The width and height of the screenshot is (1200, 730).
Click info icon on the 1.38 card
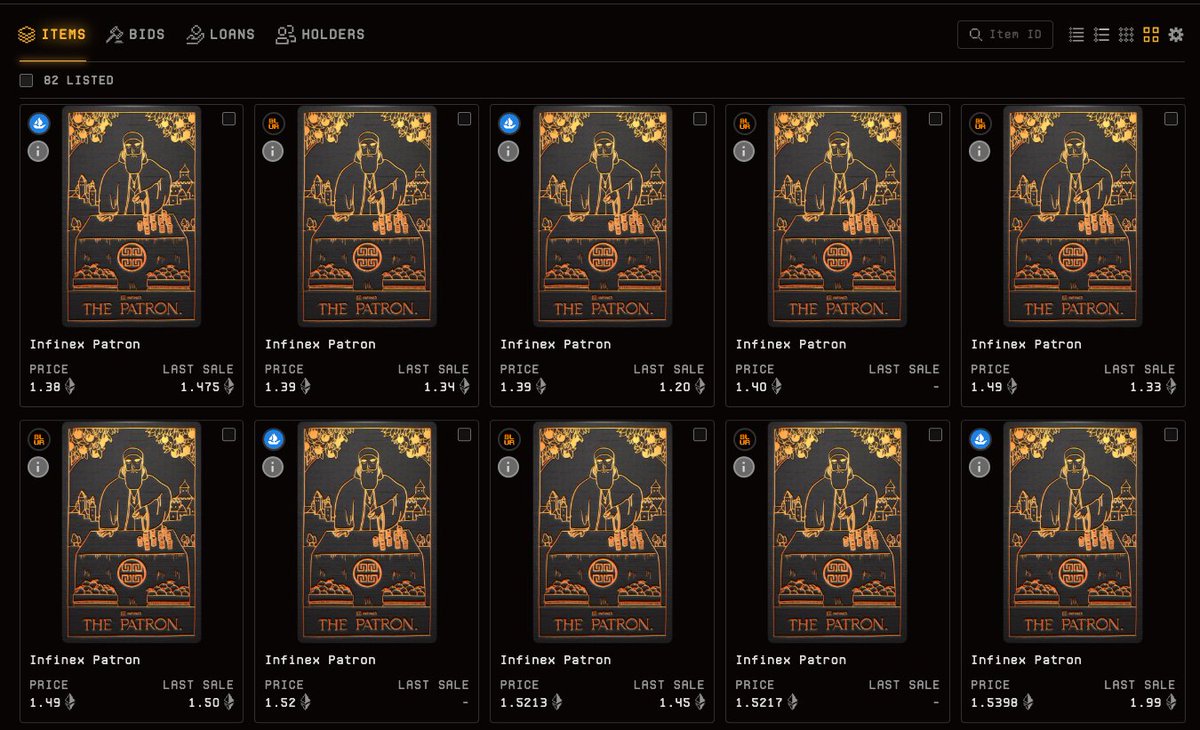tap(38, 151)
